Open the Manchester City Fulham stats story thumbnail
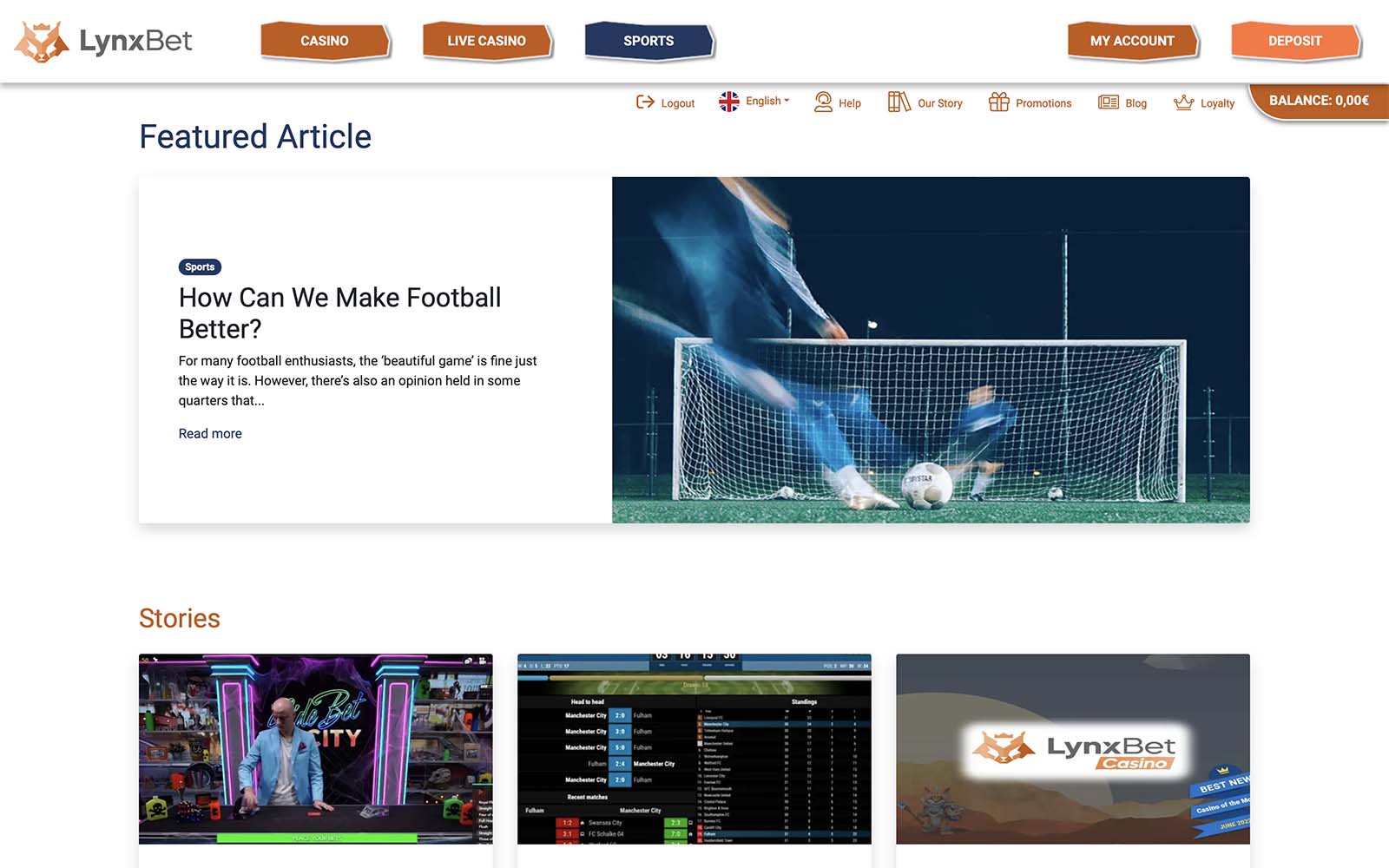 pyautogui.click(x=694, y=749)
